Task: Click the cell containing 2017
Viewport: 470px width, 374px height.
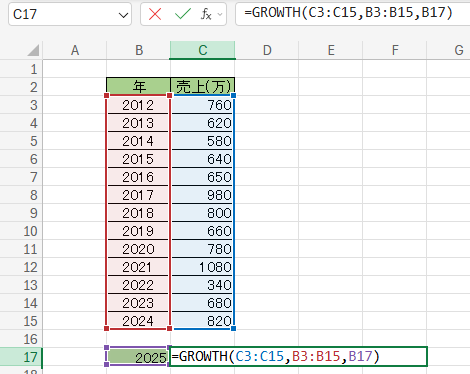Action: (x=138, y=195)
